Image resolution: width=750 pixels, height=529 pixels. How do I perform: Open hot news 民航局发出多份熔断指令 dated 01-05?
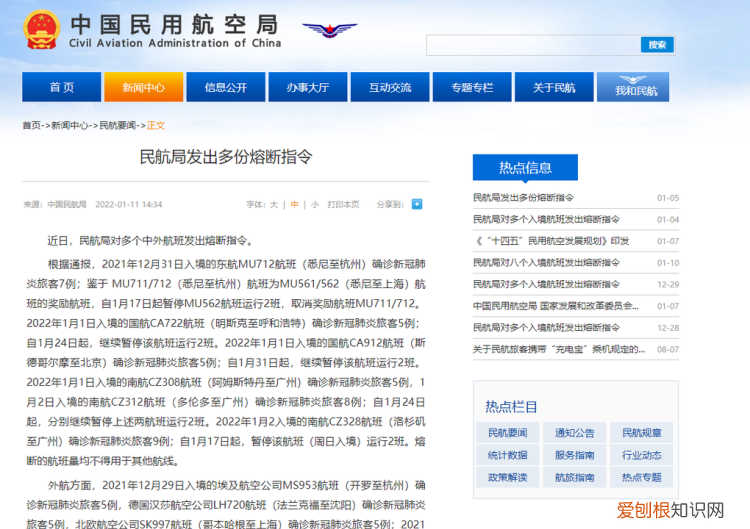tap(523, 198)
